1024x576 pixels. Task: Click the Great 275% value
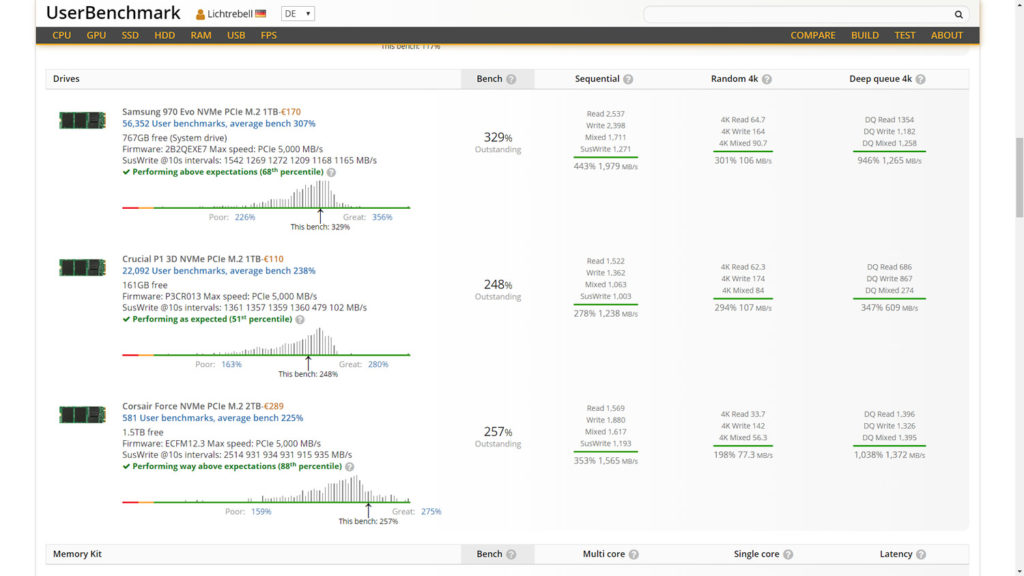point(431,511)
